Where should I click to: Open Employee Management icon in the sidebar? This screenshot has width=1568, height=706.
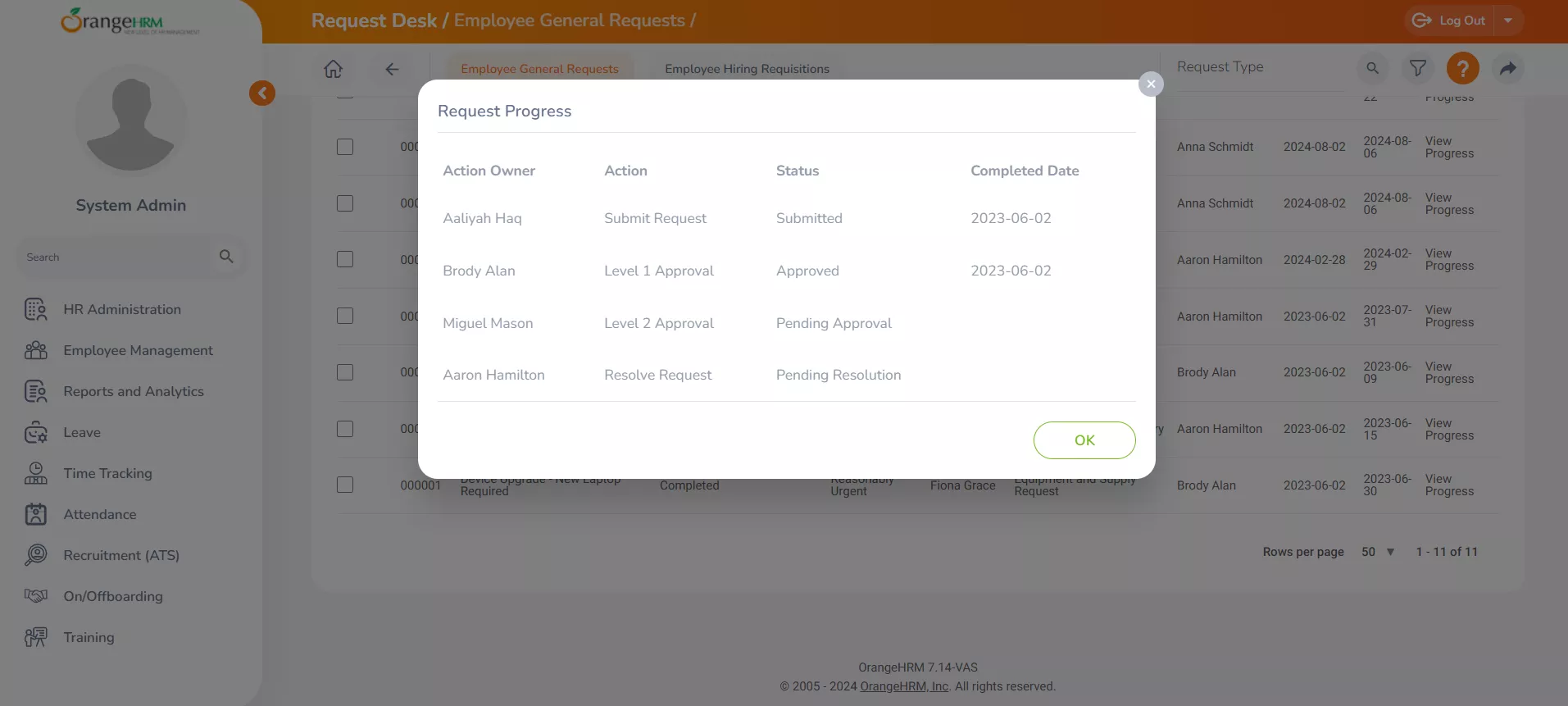point(35,350)
